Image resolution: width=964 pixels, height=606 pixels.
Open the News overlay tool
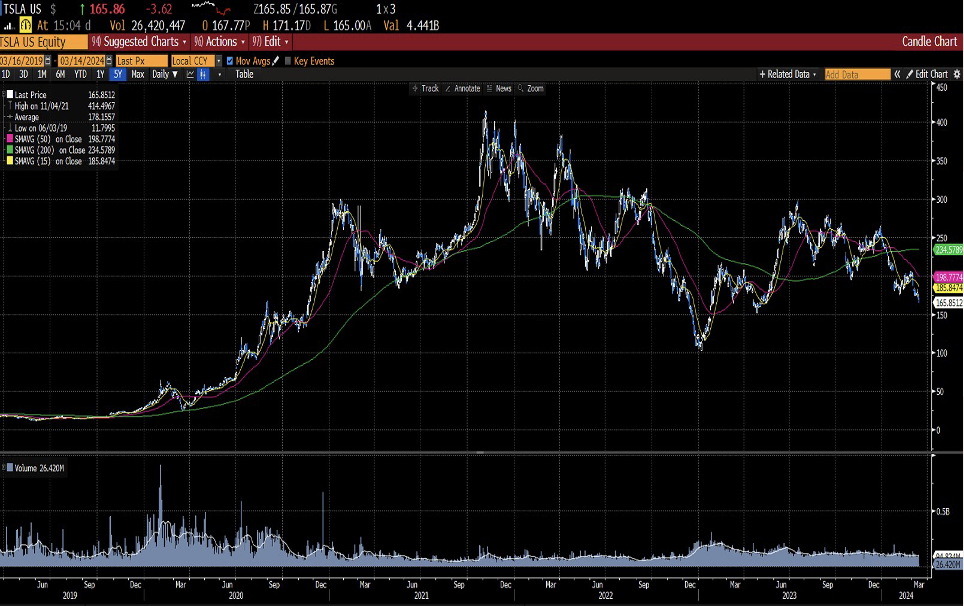(499, 89)
